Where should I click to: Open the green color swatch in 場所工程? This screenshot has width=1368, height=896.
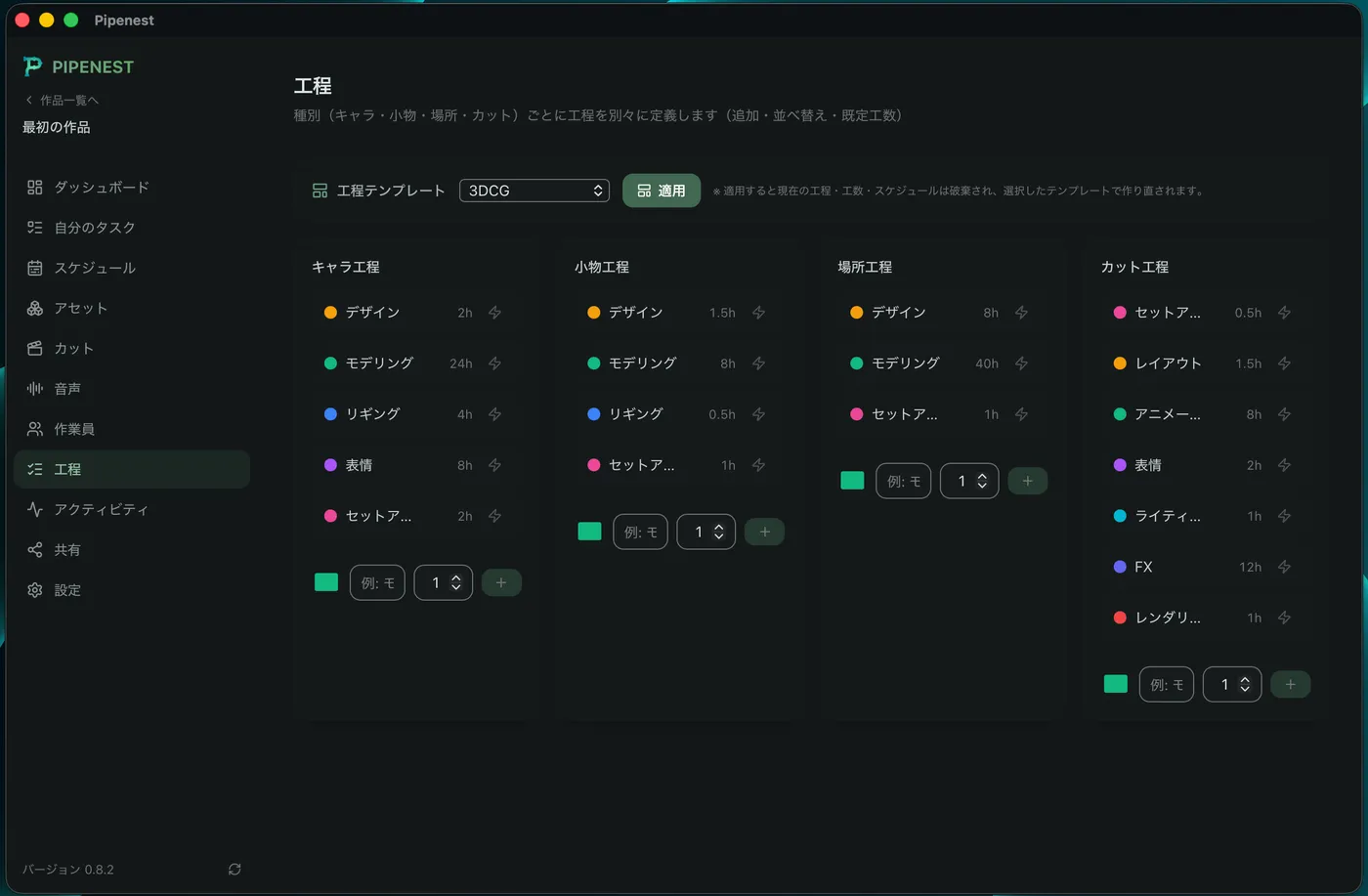(x=852, y=481)
